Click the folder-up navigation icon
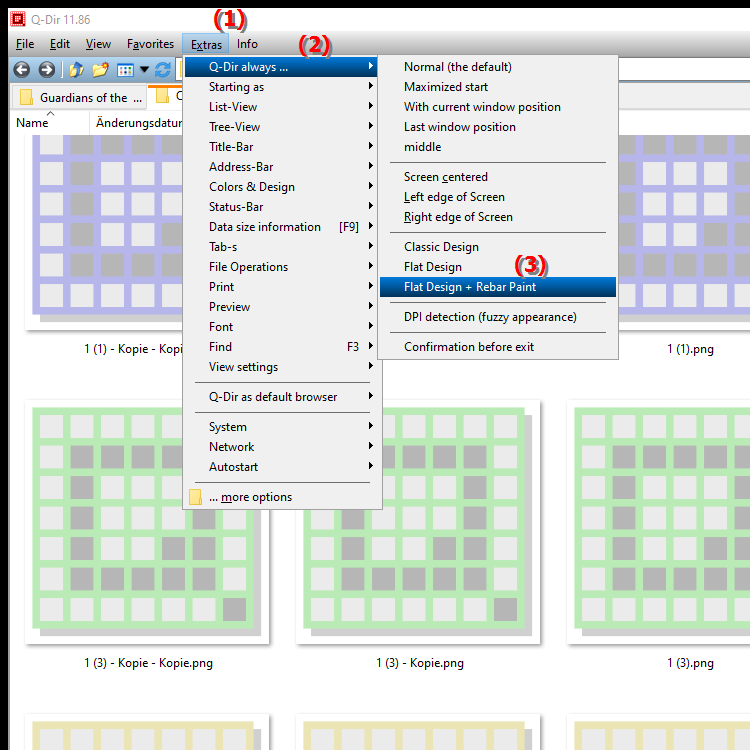This screenshot has height=750, width=750. click(x=77, y=70)
